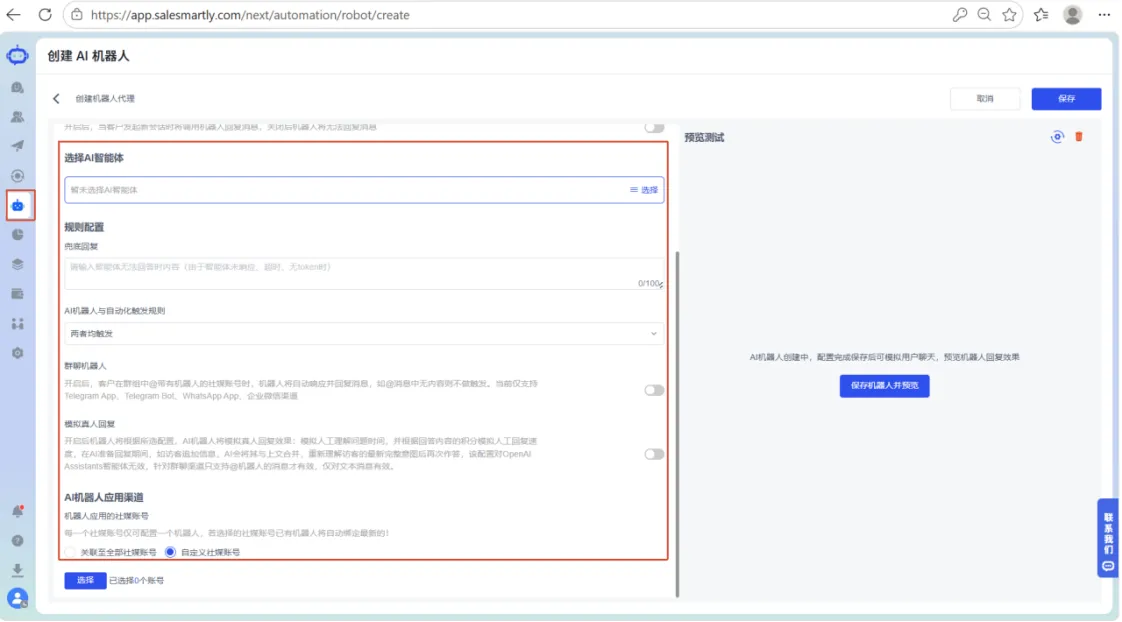The image size is (1122, 622).
Task: Click the 创建机器人代理 breadcrumb text
Action: (104, 99)
